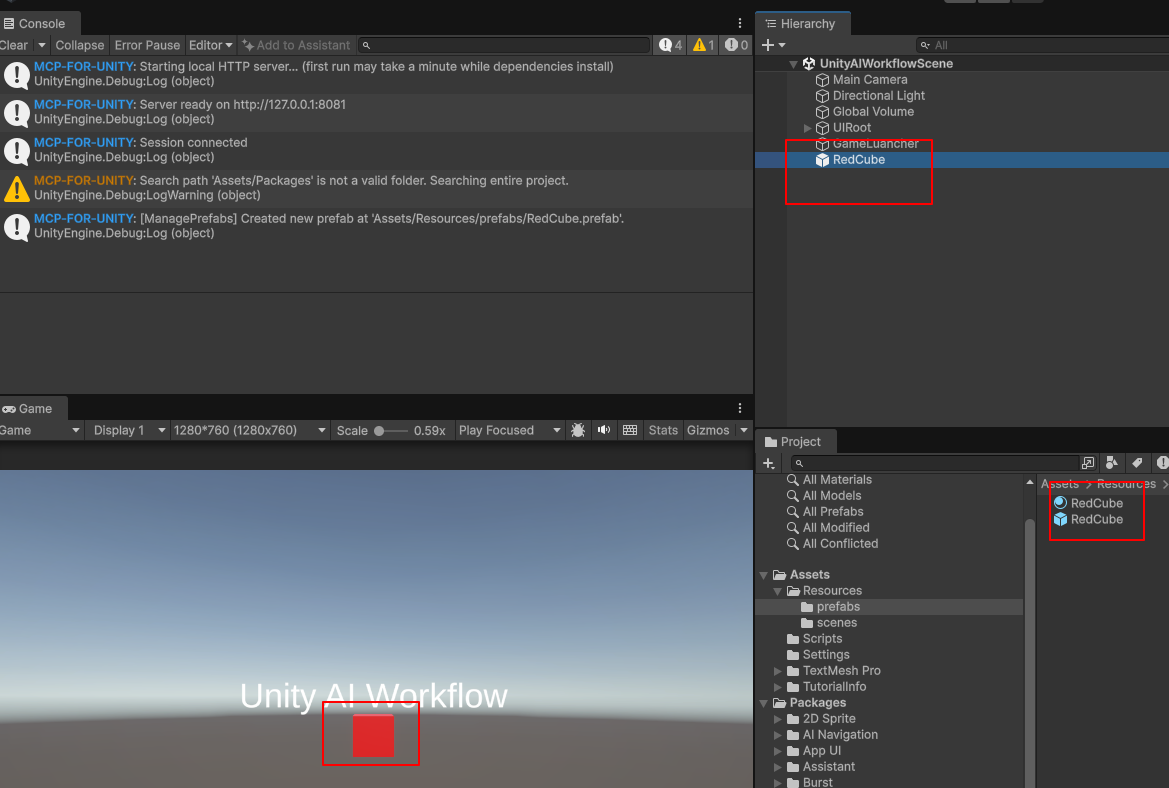Focus the Hierarchy search field
The height and width of the screenshot is (788, 1169).
1042,45
